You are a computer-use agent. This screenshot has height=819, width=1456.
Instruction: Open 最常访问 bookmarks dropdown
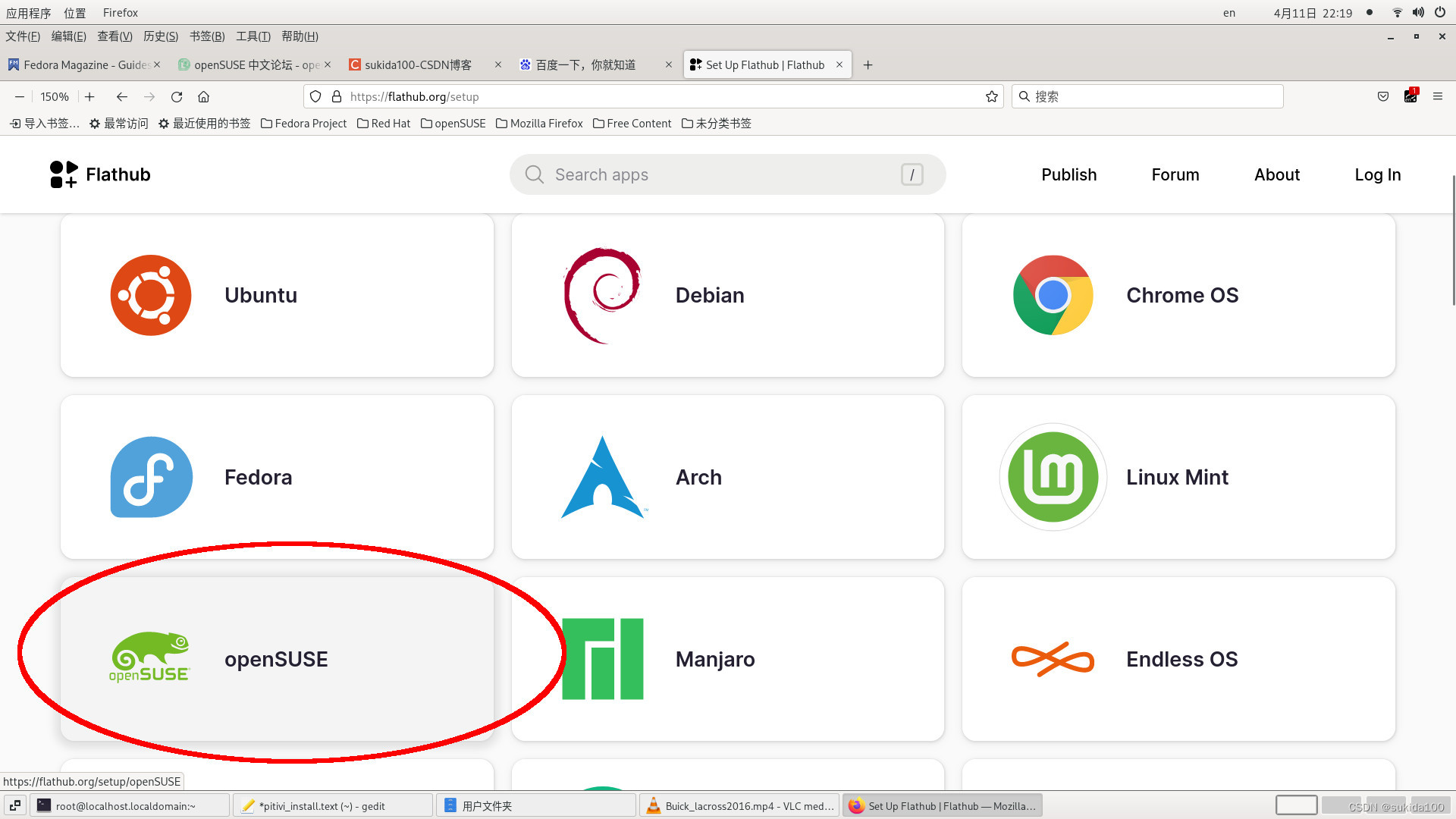[x=118, y=123]
